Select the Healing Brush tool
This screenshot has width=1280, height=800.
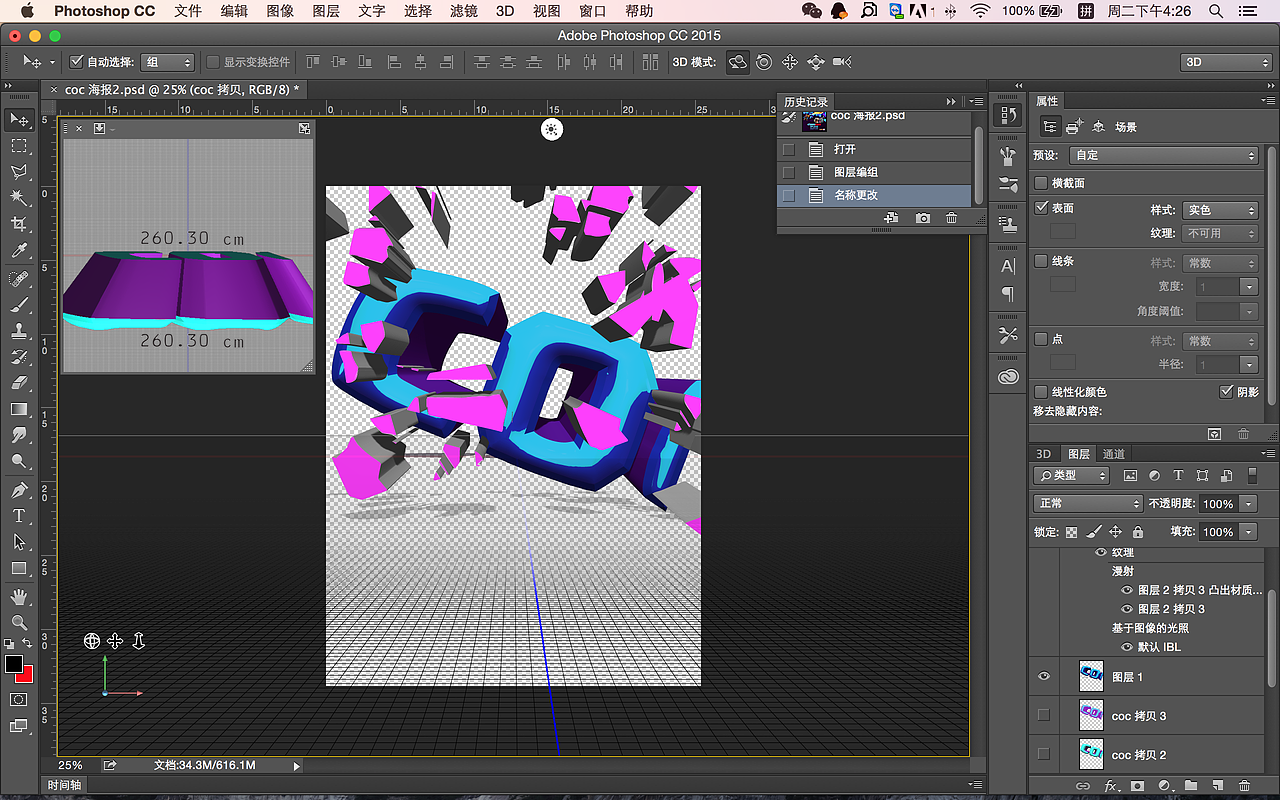click(x=19, y=279)
